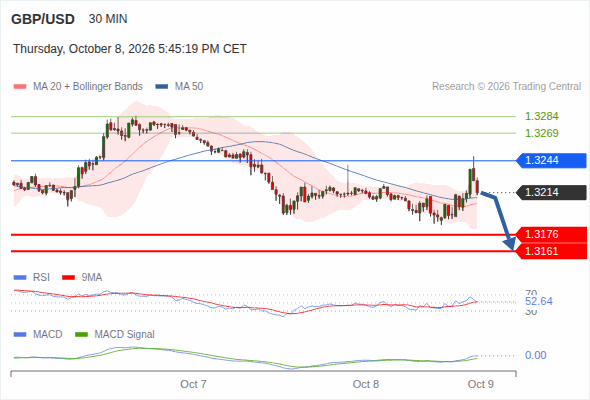Click the 0.00 MACD value
590x400 pixels.
pos(535,355)
